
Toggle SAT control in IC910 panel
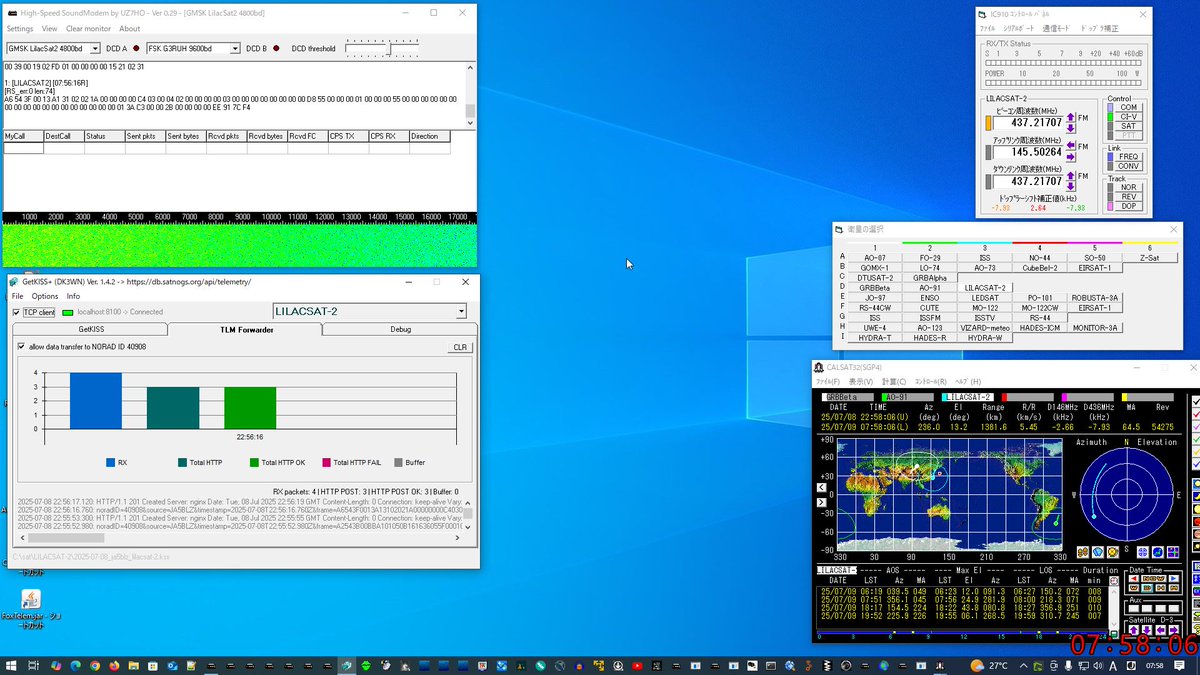pyautogui.click(x=1128, y=126)
